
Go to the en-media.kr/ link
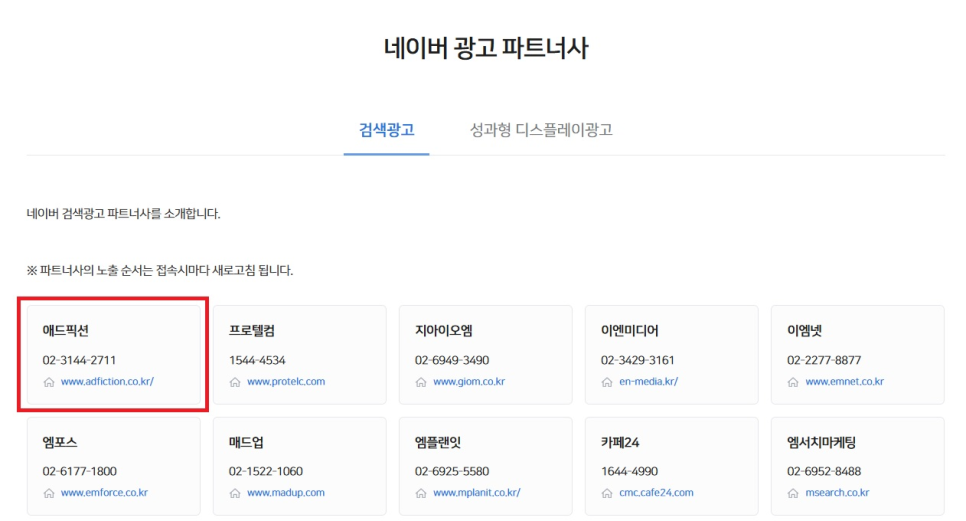pos(648,381)
